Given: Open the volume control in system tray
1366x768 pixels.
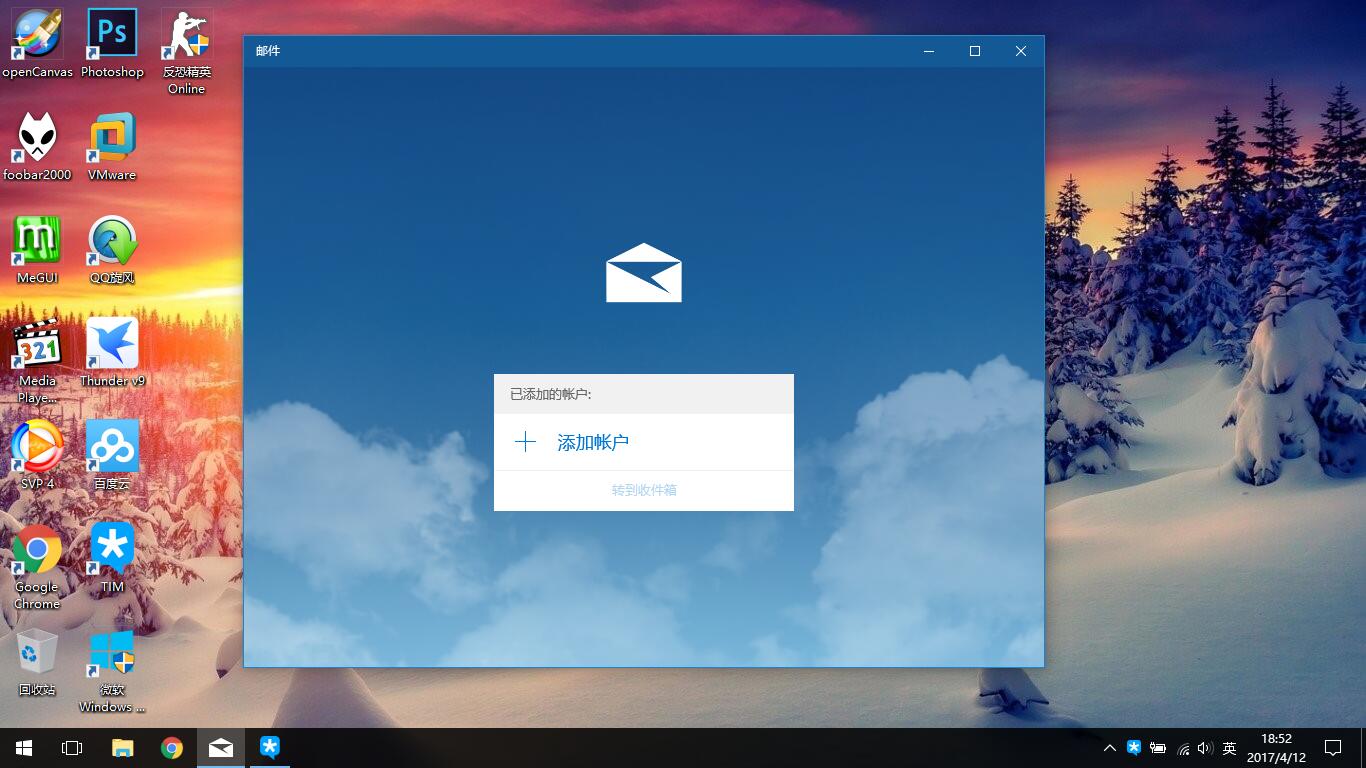Looking at the screenshot, I should (1205, 748).
